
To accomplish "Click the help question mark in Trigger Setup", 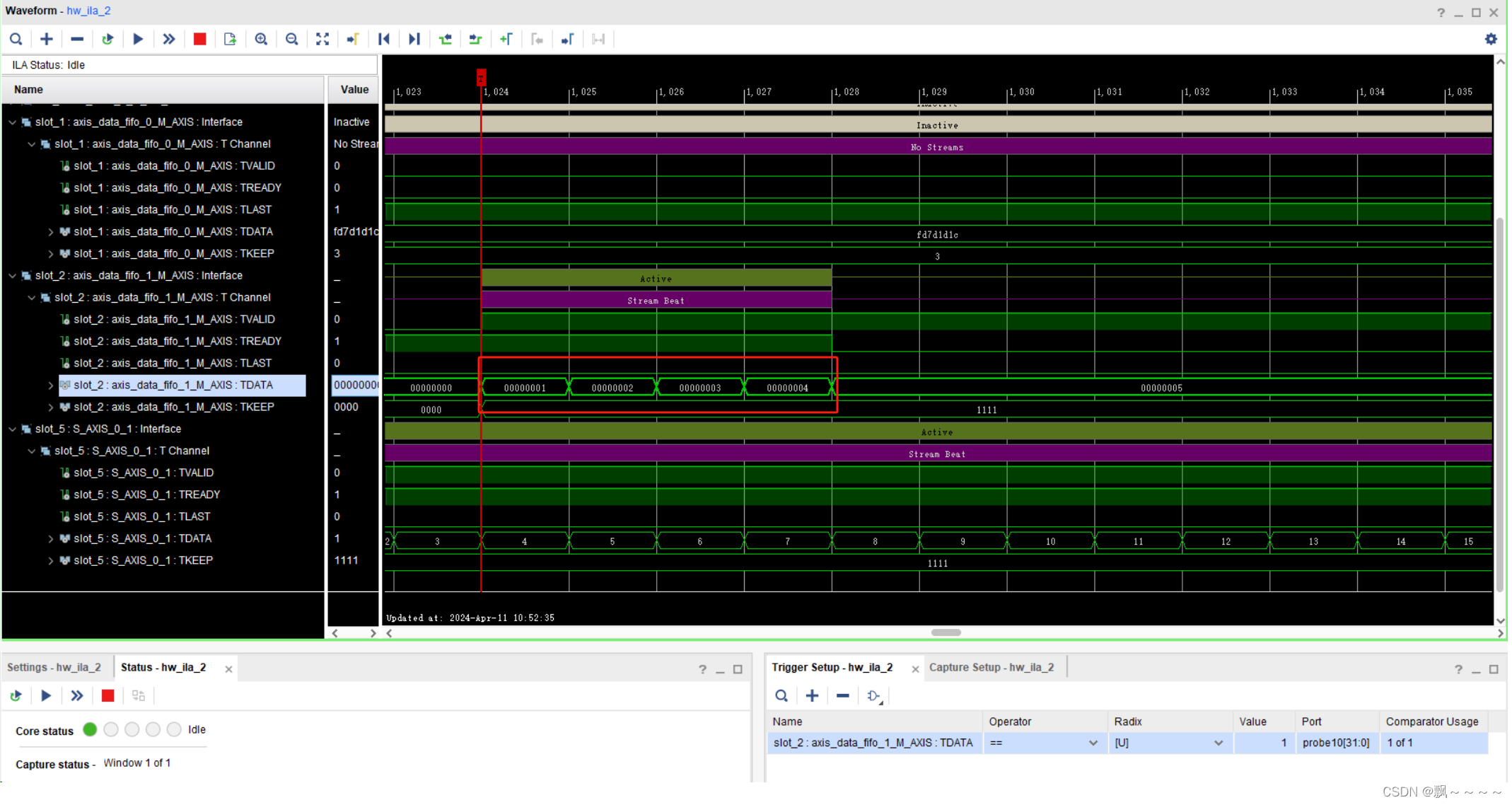I will 1458,668.
